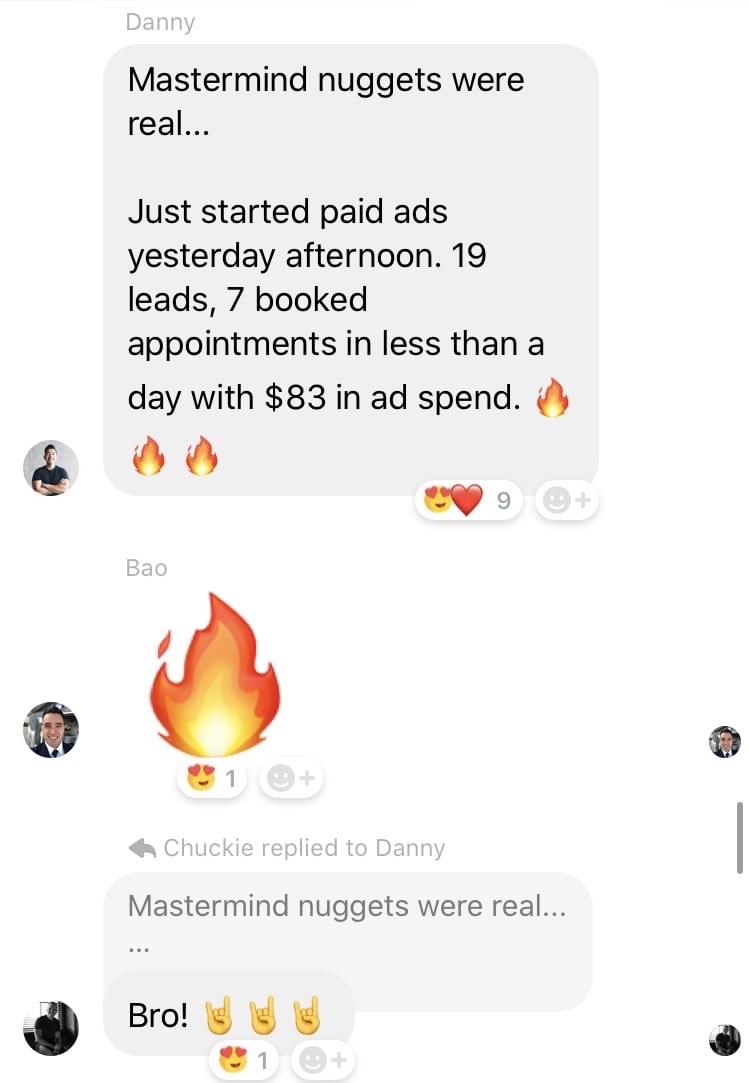The width and height of the screenshot is (749, 1083).
Task: Click the seen-by avatar next to Bro message
Action: [x=725, y=1039]
